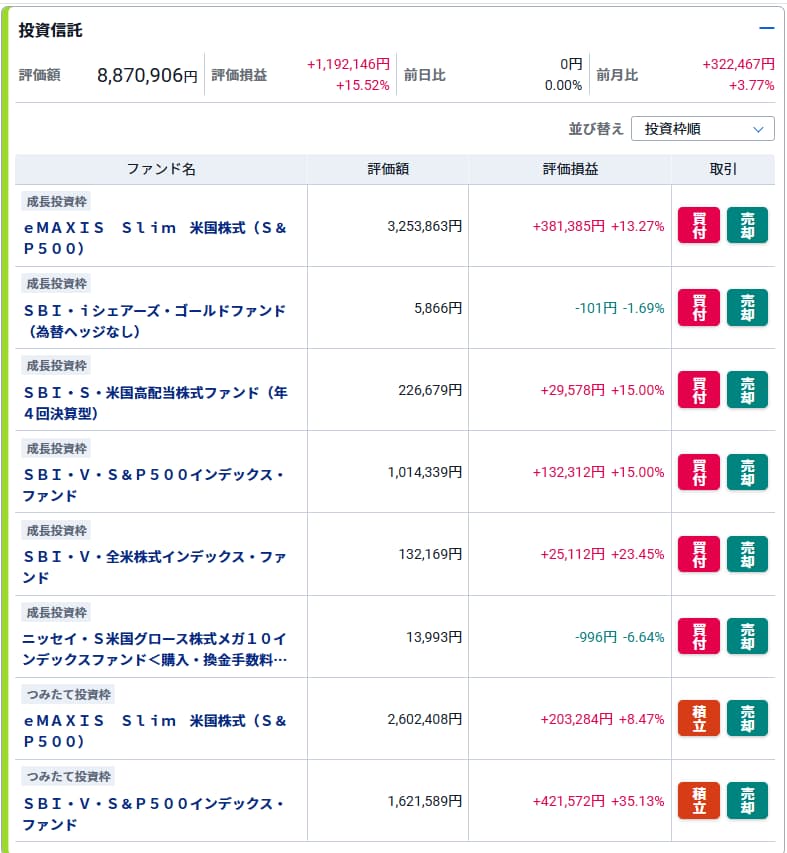The image size is (787, 853).
Task: Click 売却 for つみたて投資枠 eMAXIS Slim
Action: pos(747,718)
